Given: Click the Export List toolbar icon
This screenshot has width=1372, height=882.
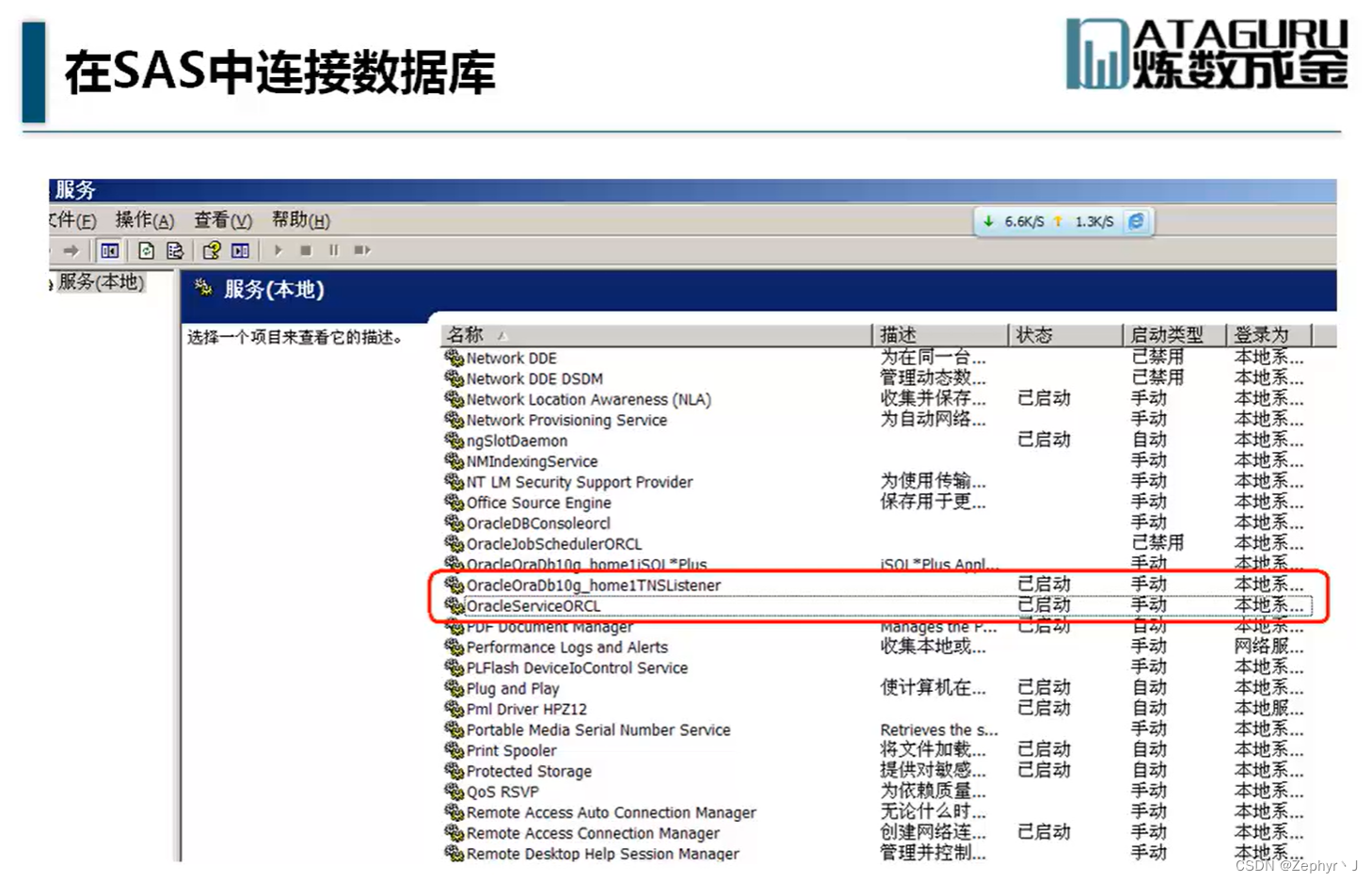Looking at the screenshot, I should pos(174,250).
